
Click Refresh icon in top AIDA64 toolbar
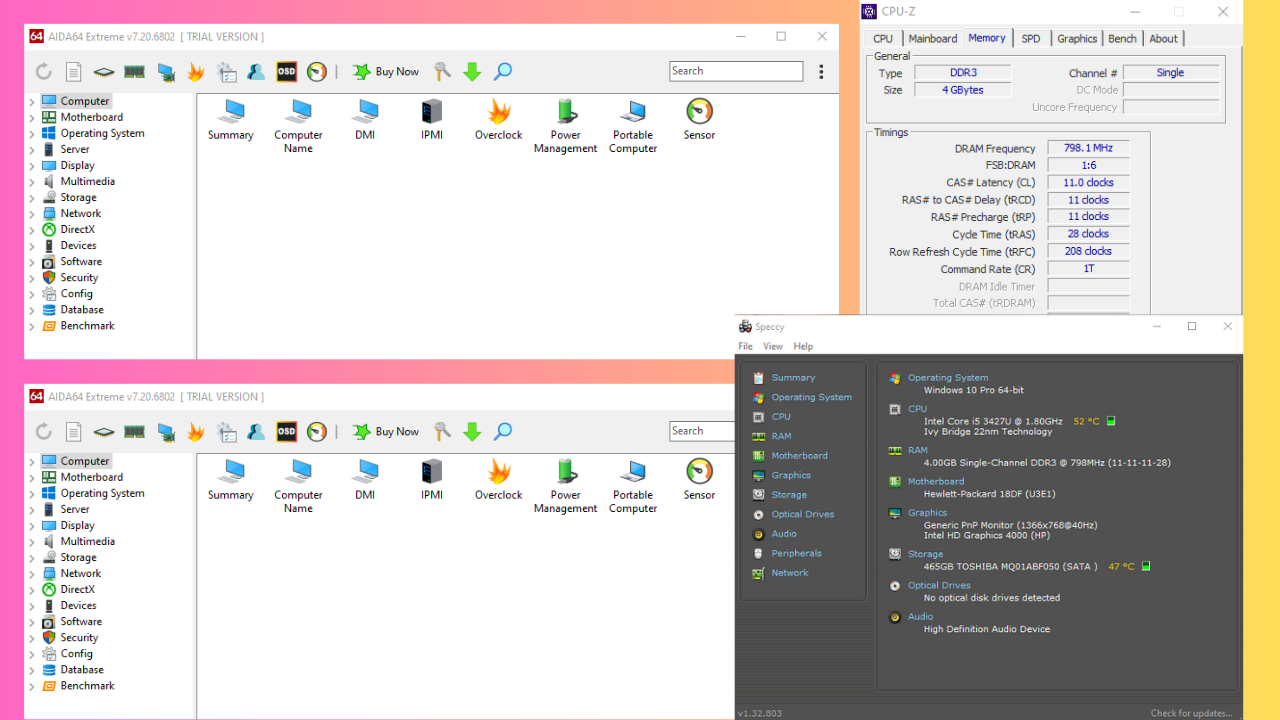[44, 72]
